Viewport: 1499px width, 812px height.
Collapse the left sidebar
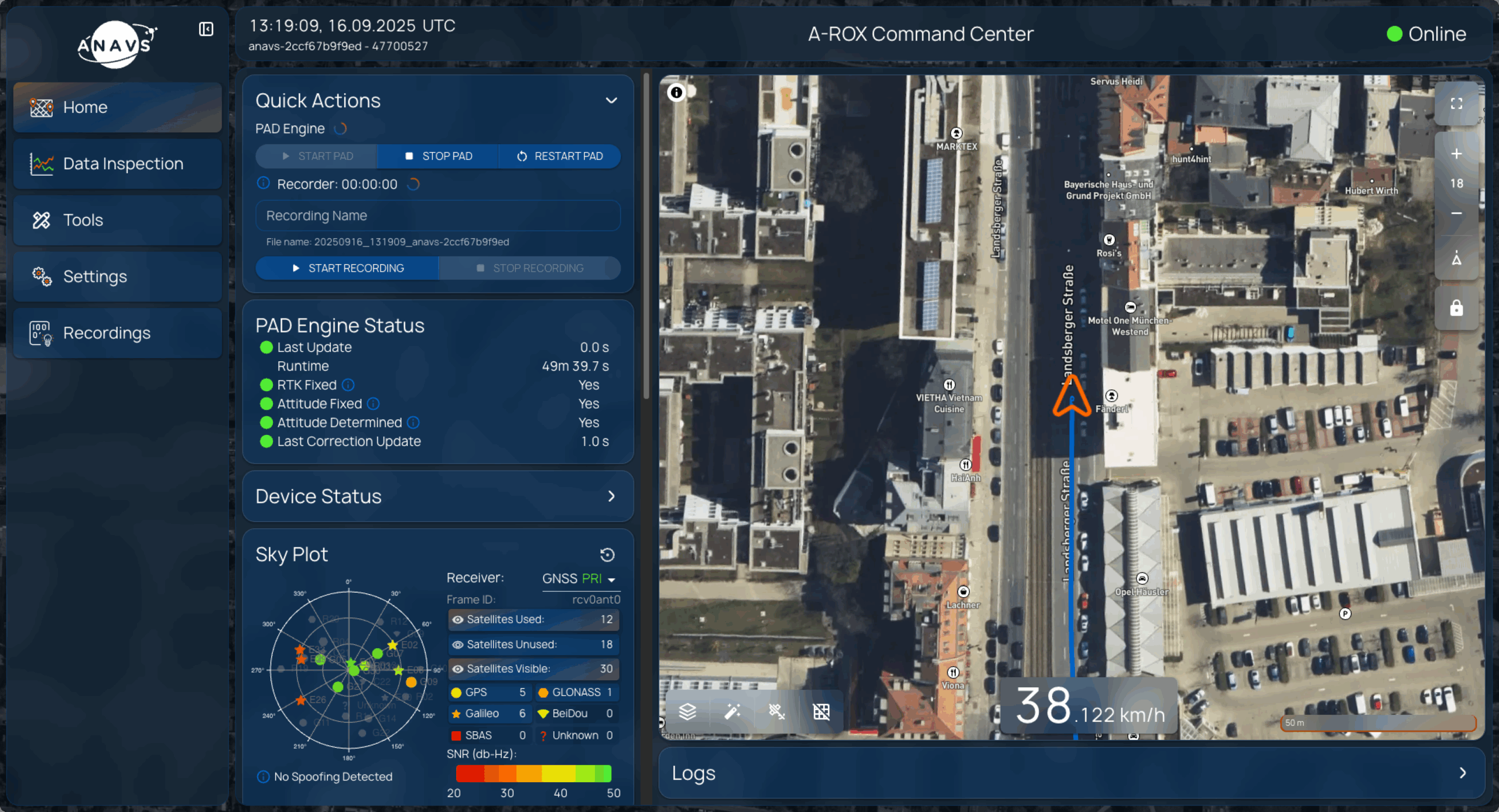coord(206,29)
